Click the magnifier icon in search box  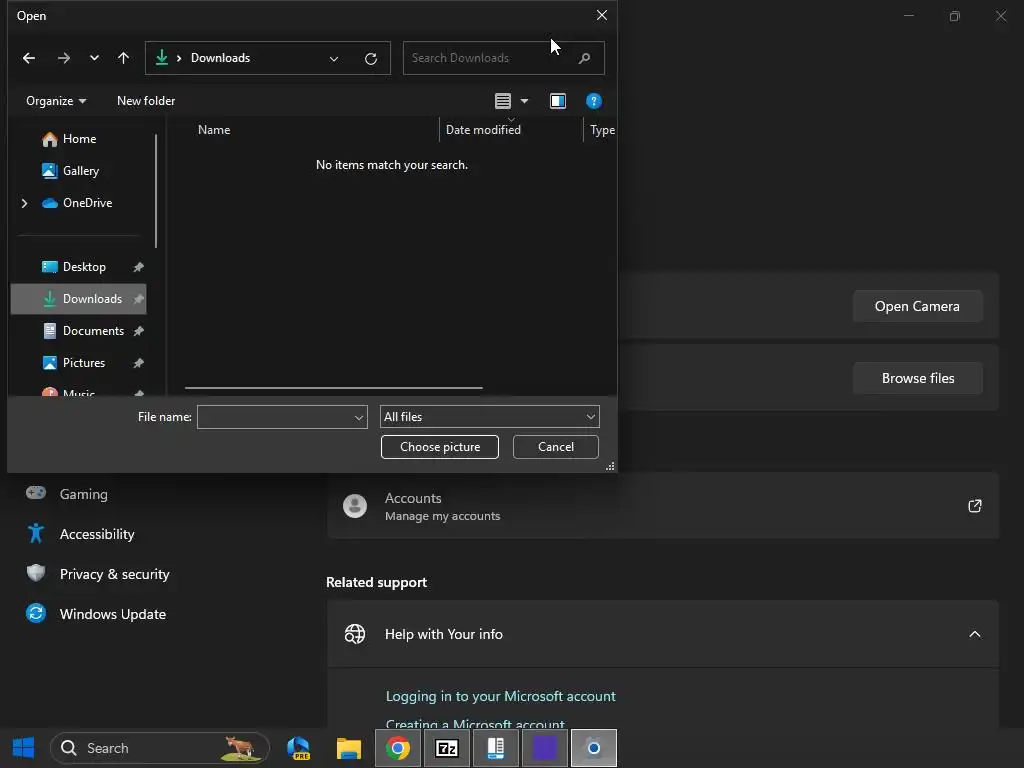click(x=584, y=58)
